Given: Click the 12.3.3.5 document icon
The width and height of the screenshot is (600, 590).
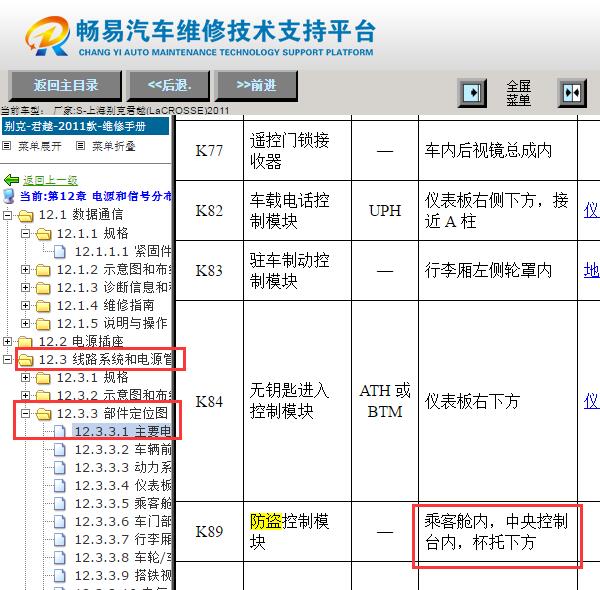Looking at the screenshot, I should (x=59, y=504).
